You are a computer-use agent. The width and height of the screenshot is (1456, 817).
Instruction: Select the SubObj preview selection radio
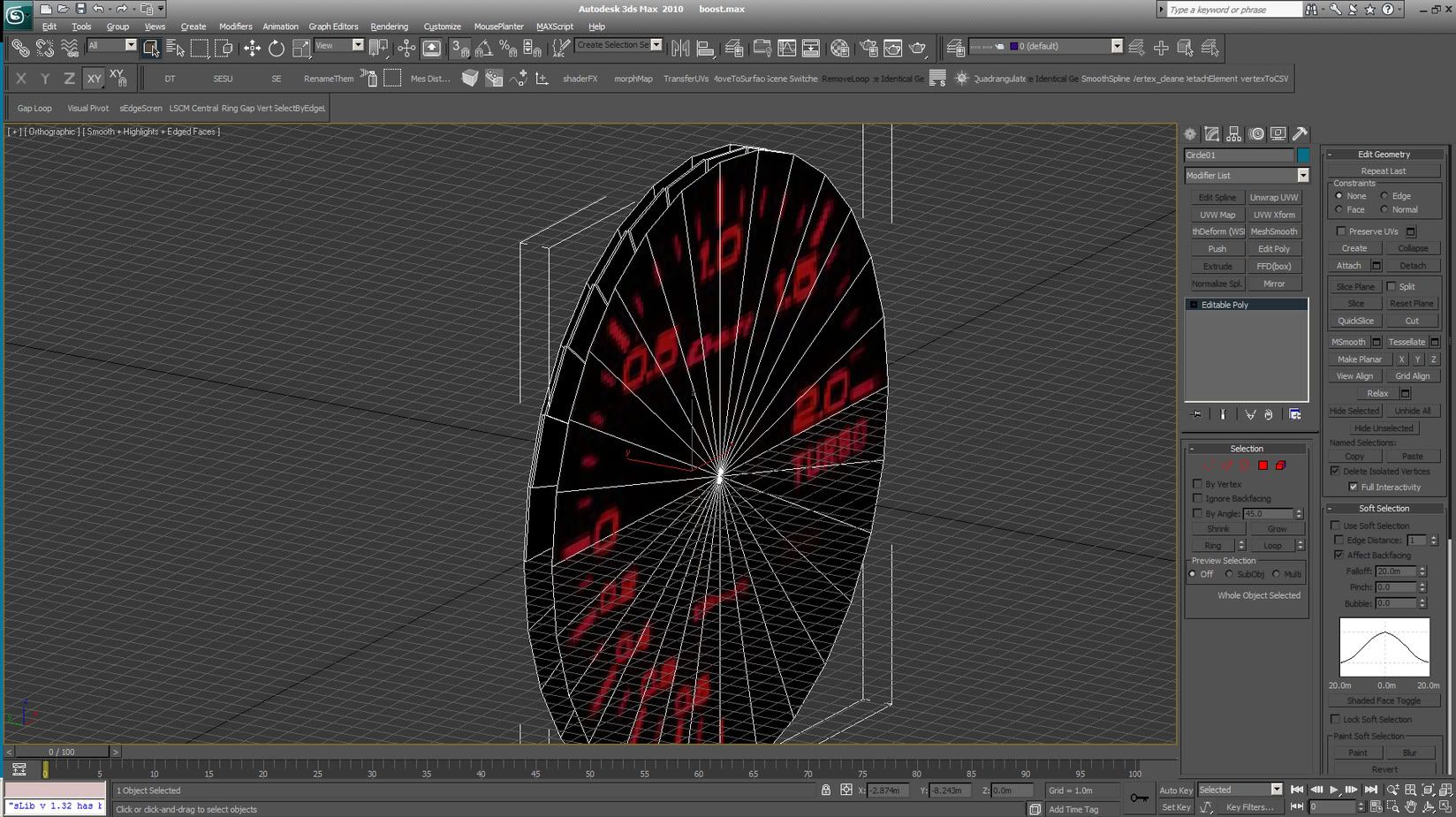tap(1229, 574)
